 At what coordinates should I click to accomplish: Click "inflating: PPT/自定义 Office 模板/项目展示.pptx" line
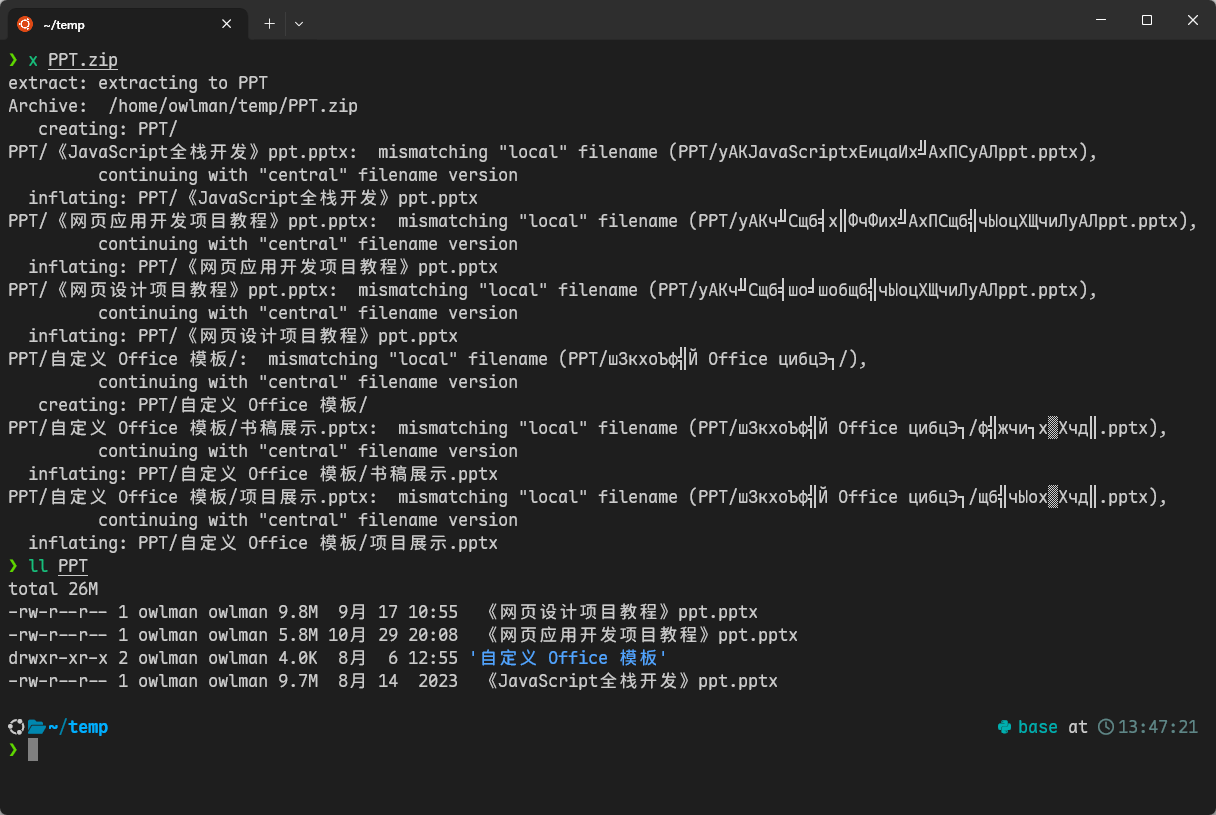coord(263,543)
